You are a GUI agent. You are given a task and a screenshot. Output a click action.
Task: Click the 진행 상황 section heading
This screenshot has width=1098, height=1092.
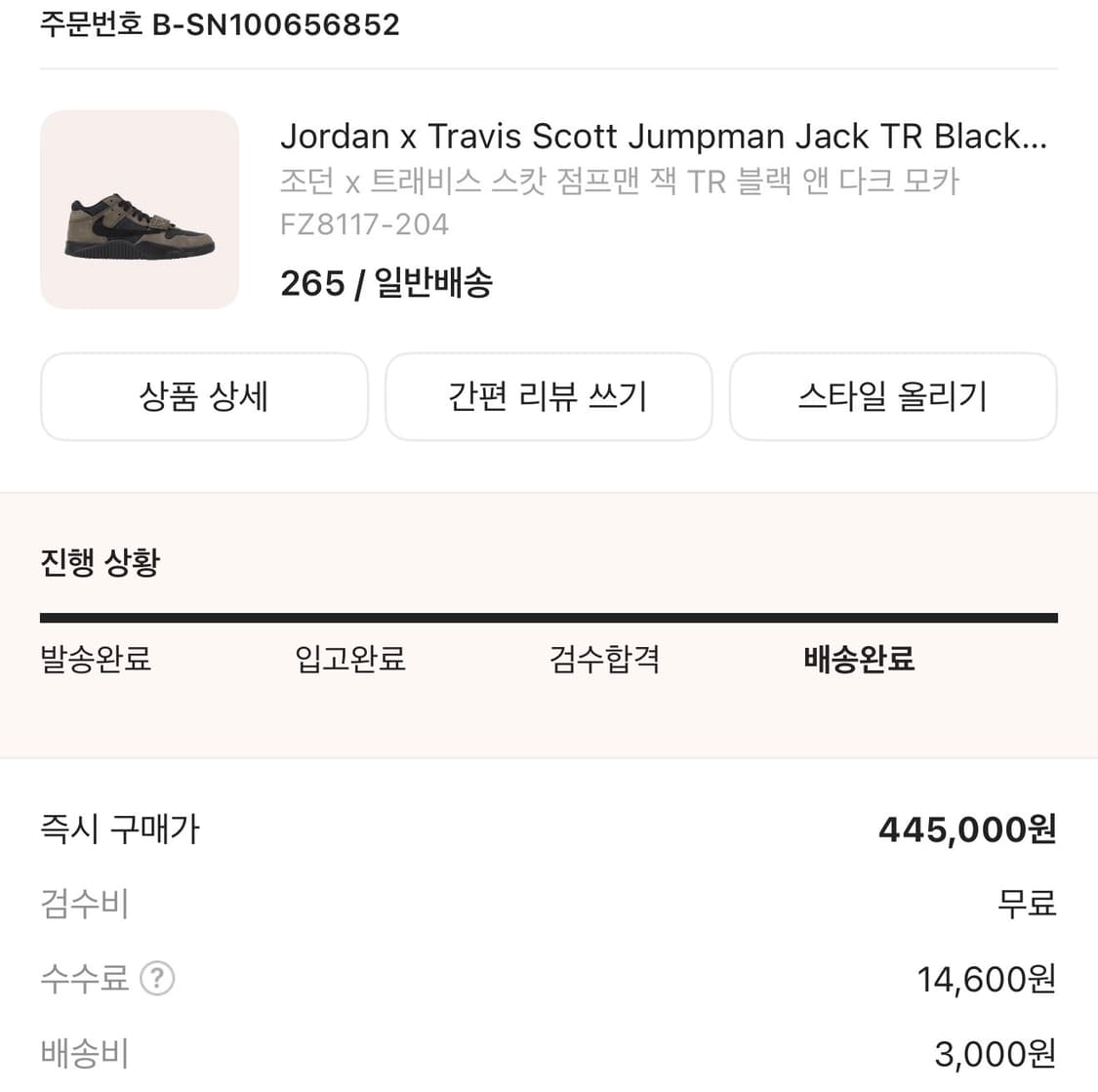pos(100,562)
